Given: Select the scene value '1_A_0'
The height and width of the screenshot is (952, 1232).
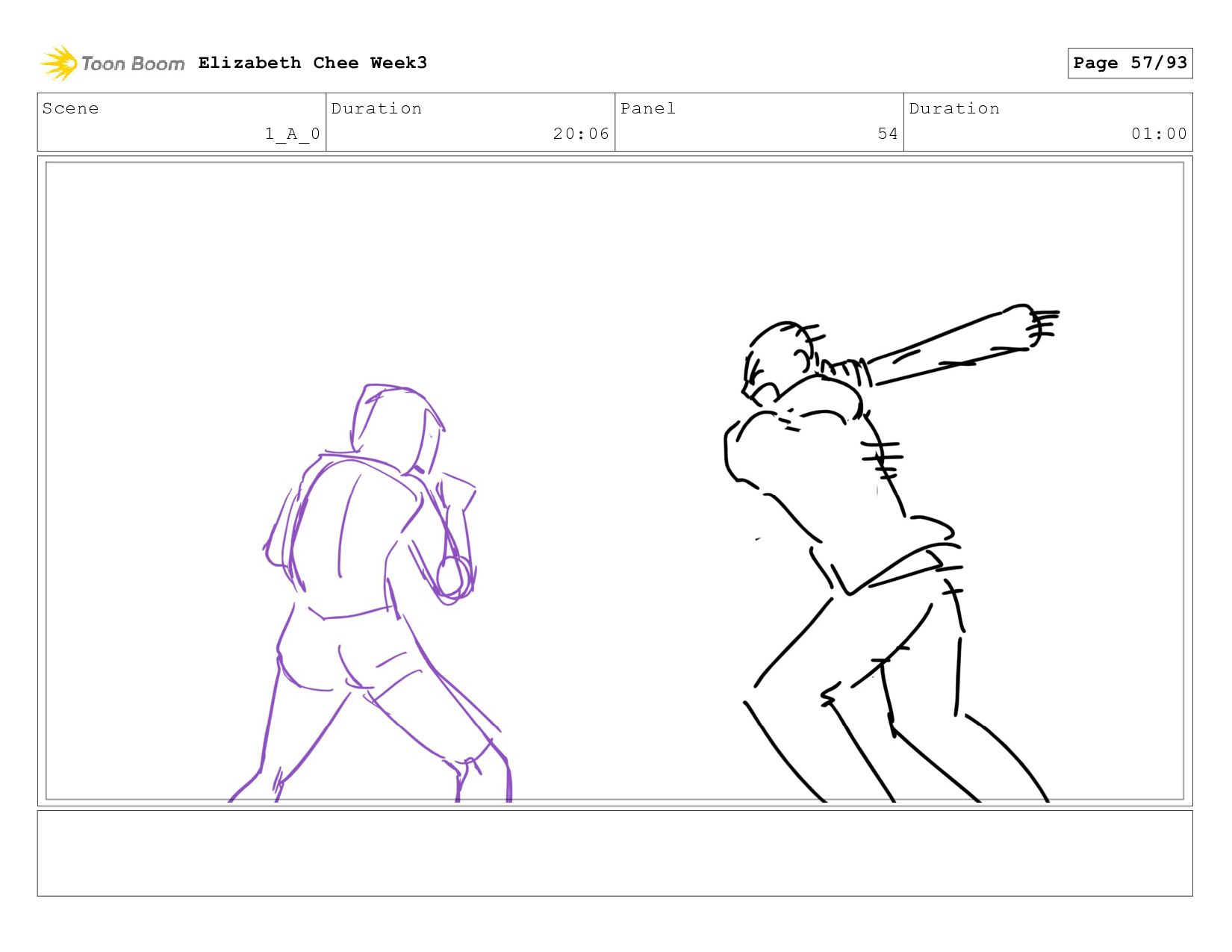Looking at the screenshot, I should click(x=293, y=134).
